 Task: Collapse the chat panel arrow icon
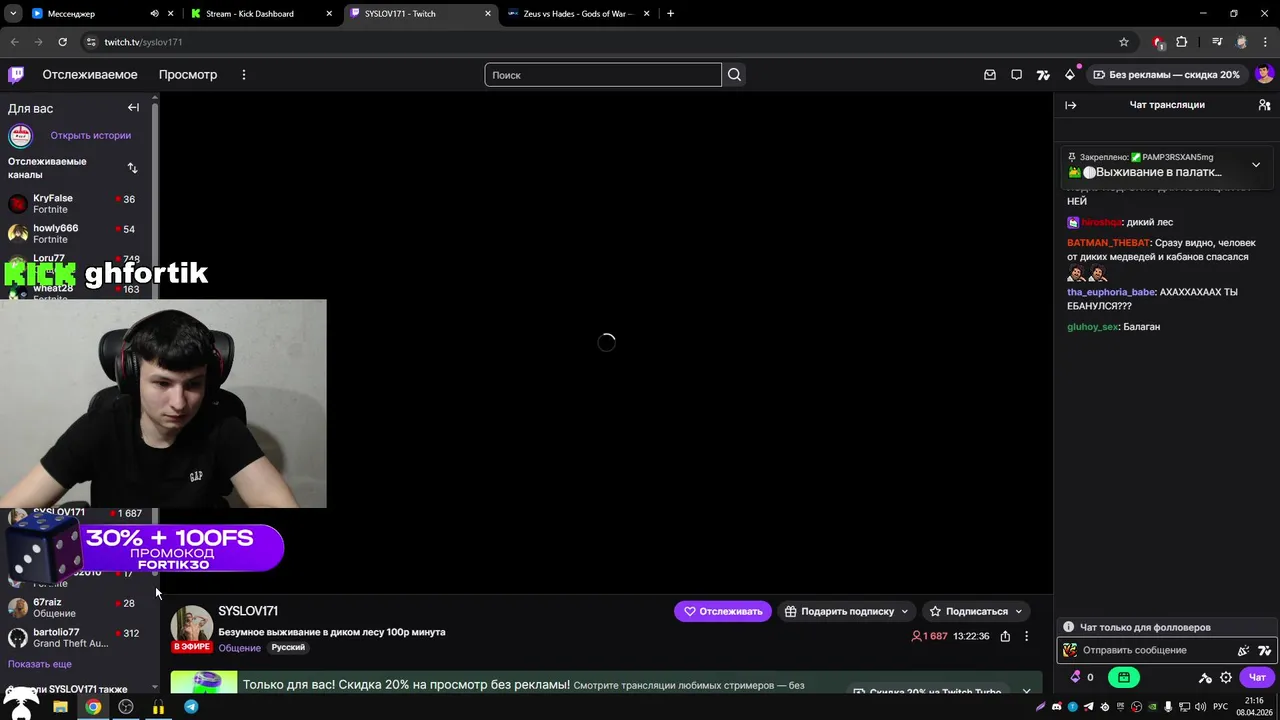point(1070,105)
